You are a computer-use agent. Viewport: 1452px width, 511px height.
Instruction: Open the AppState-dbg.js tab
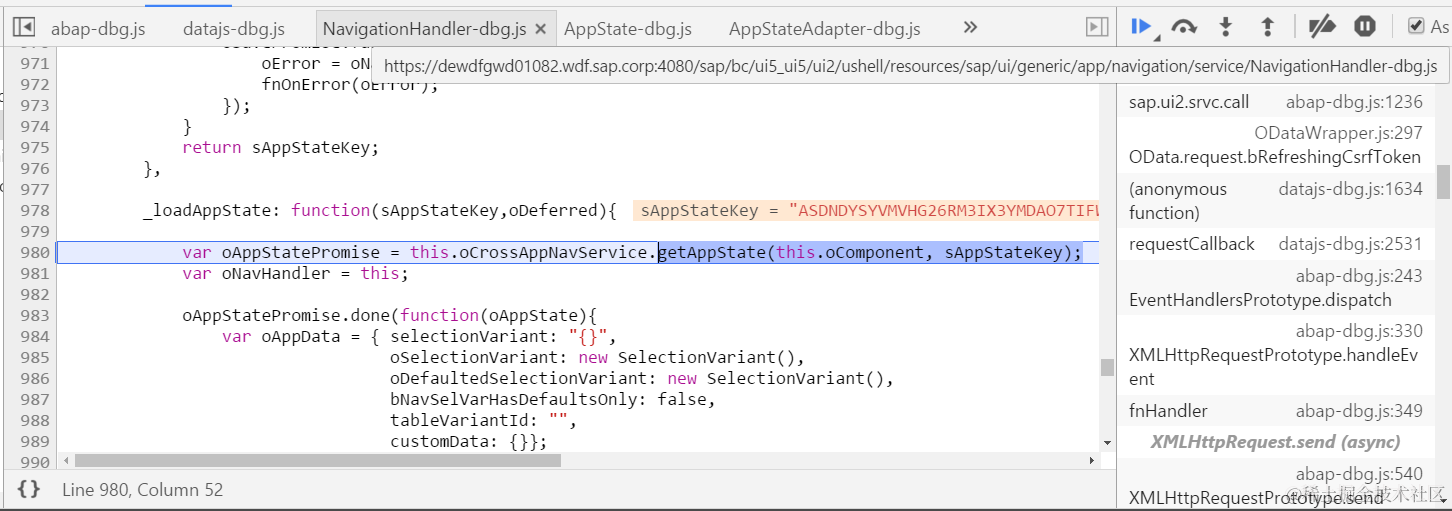coord(628,29)
